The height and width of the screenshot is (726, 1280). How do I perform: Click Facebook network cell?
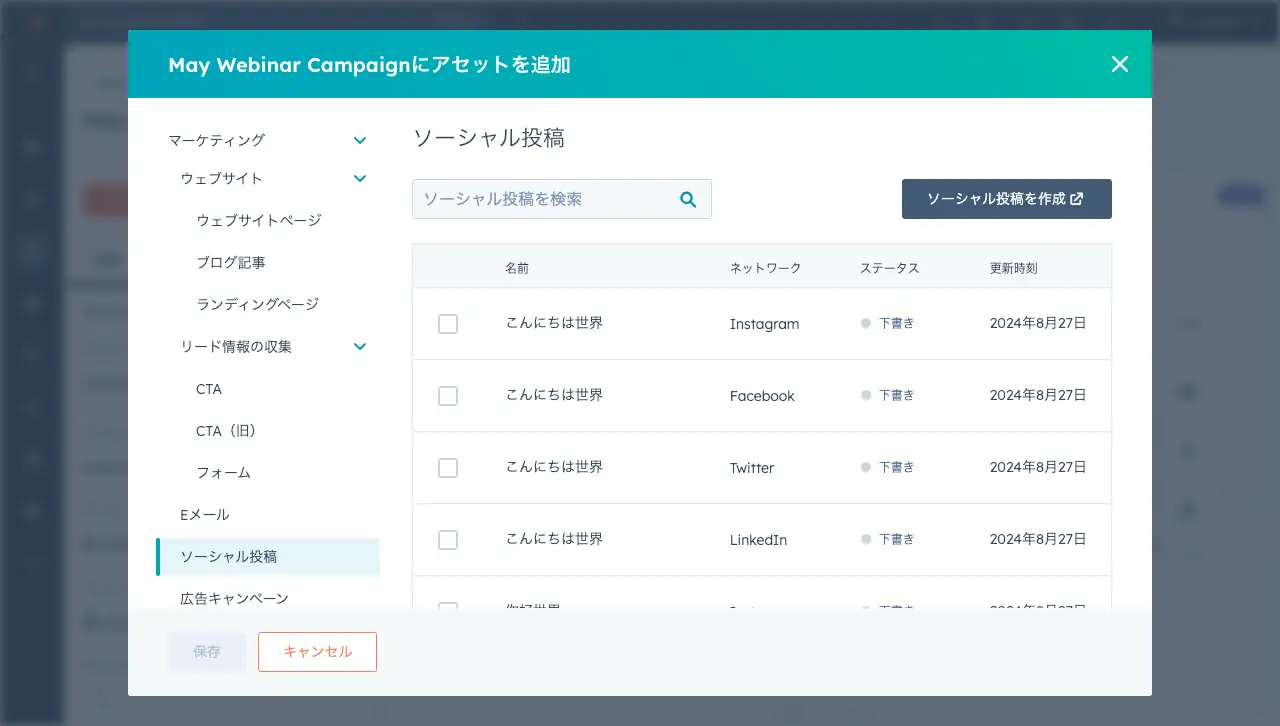tap(762, 396)
